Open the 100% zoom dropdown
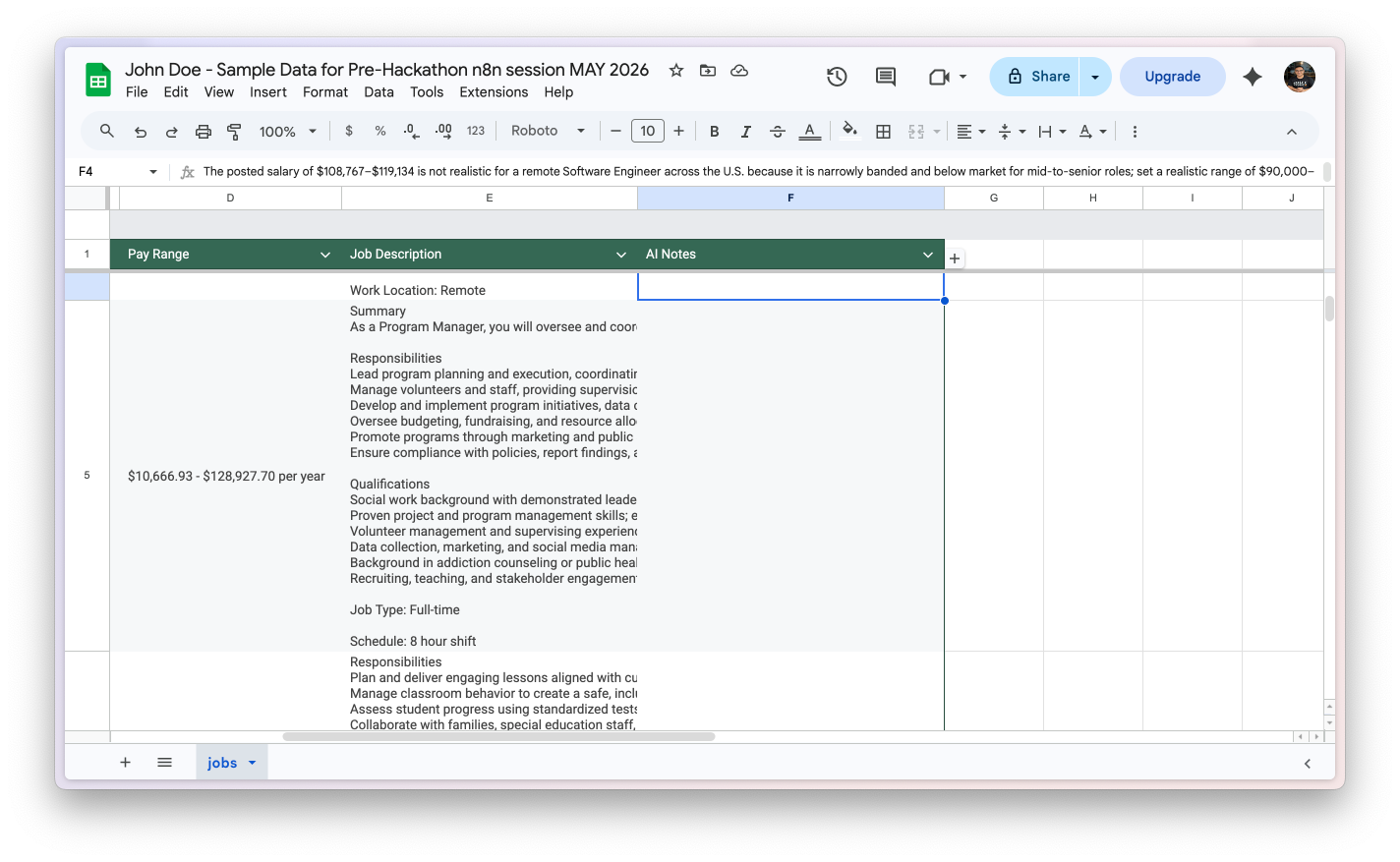 [287, 132]
